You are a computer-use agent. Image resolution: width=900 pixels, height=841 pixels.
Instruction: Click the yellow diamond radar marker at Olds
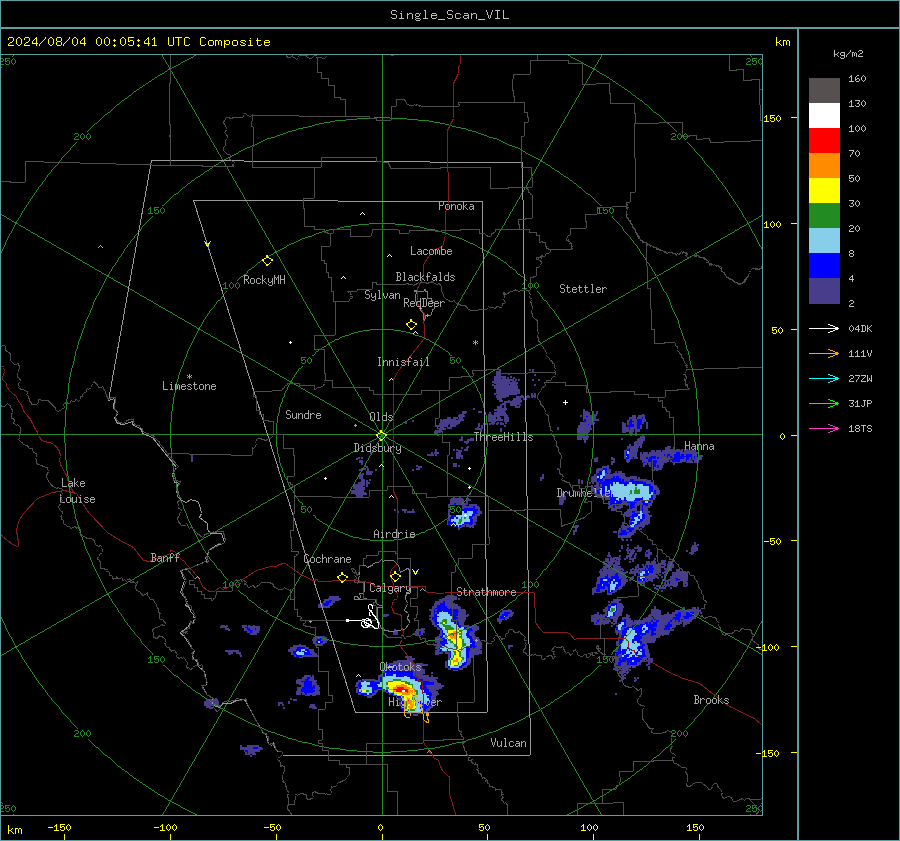click(381, 436)
